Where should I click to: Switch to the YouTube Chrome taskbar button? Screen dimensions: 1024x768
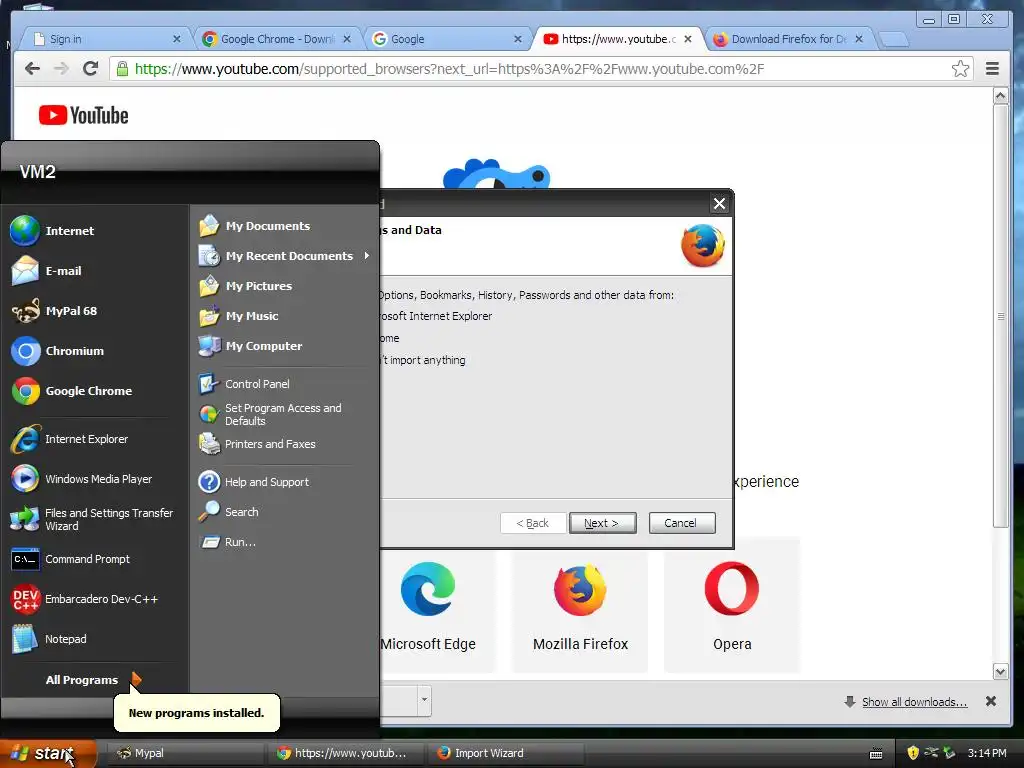click(345, 753)
